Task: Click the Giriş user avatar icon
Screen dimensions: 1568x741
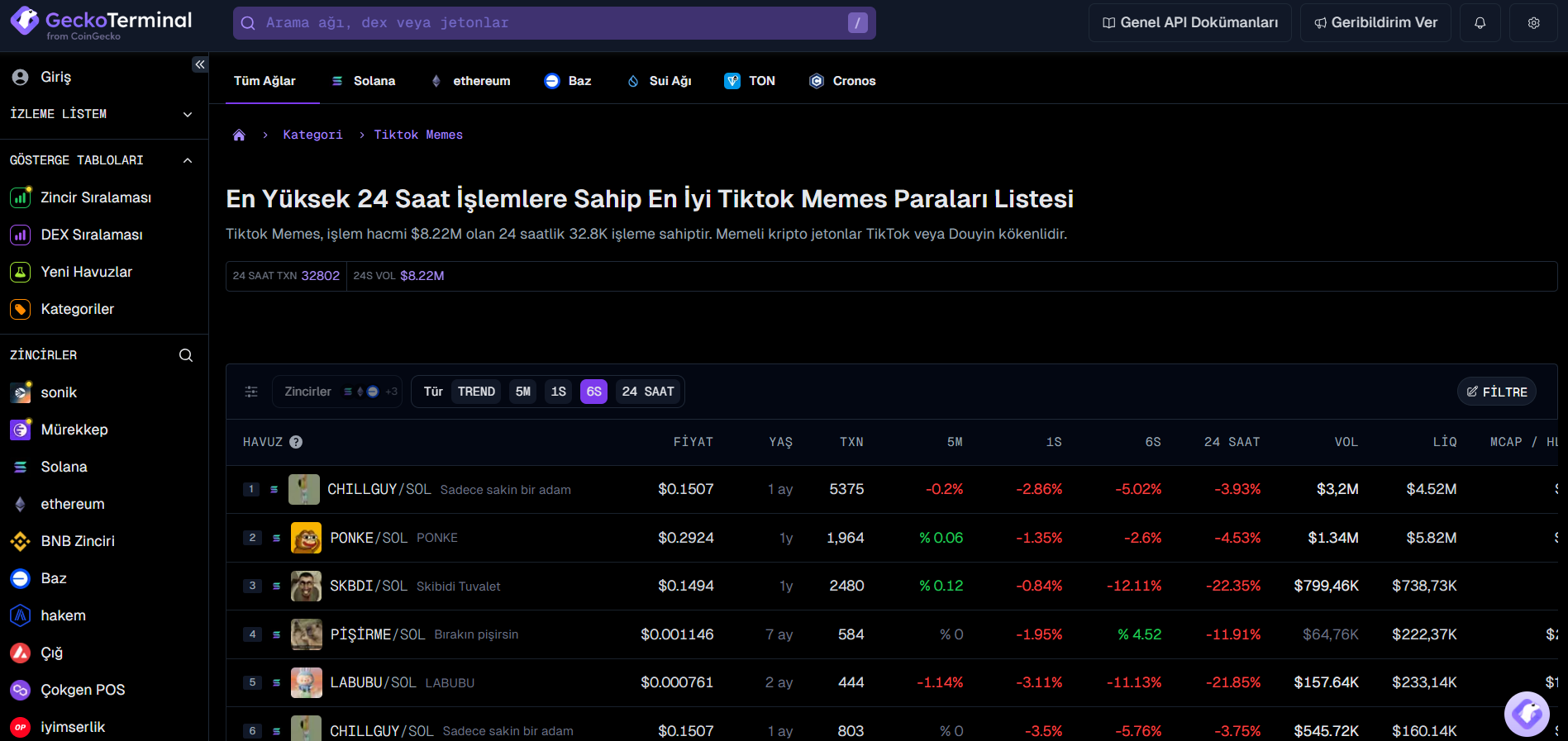Action: click(21, 77)
